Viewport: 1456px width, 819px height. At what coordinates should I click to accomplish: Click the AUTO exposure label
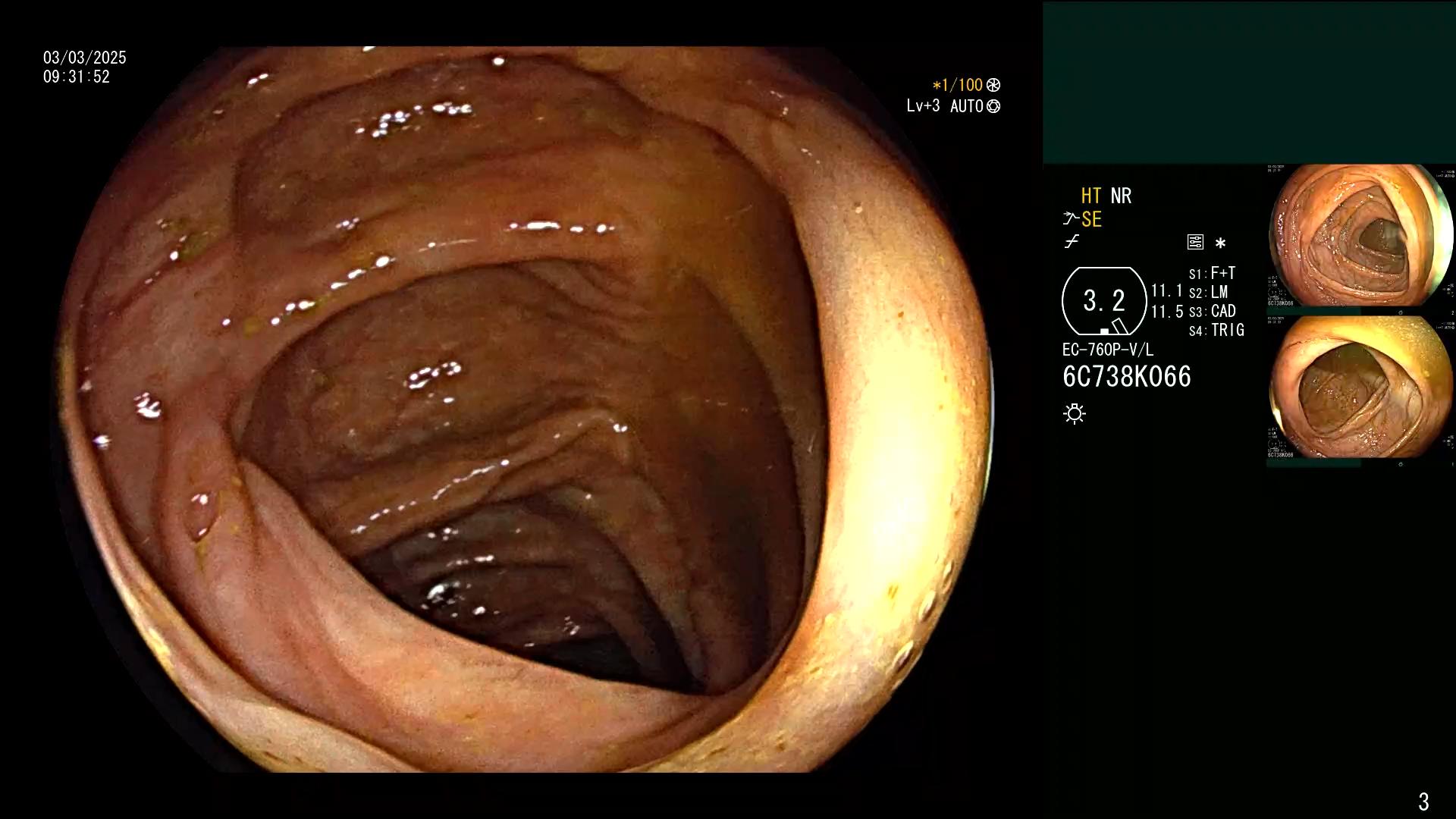click(967, 106)
